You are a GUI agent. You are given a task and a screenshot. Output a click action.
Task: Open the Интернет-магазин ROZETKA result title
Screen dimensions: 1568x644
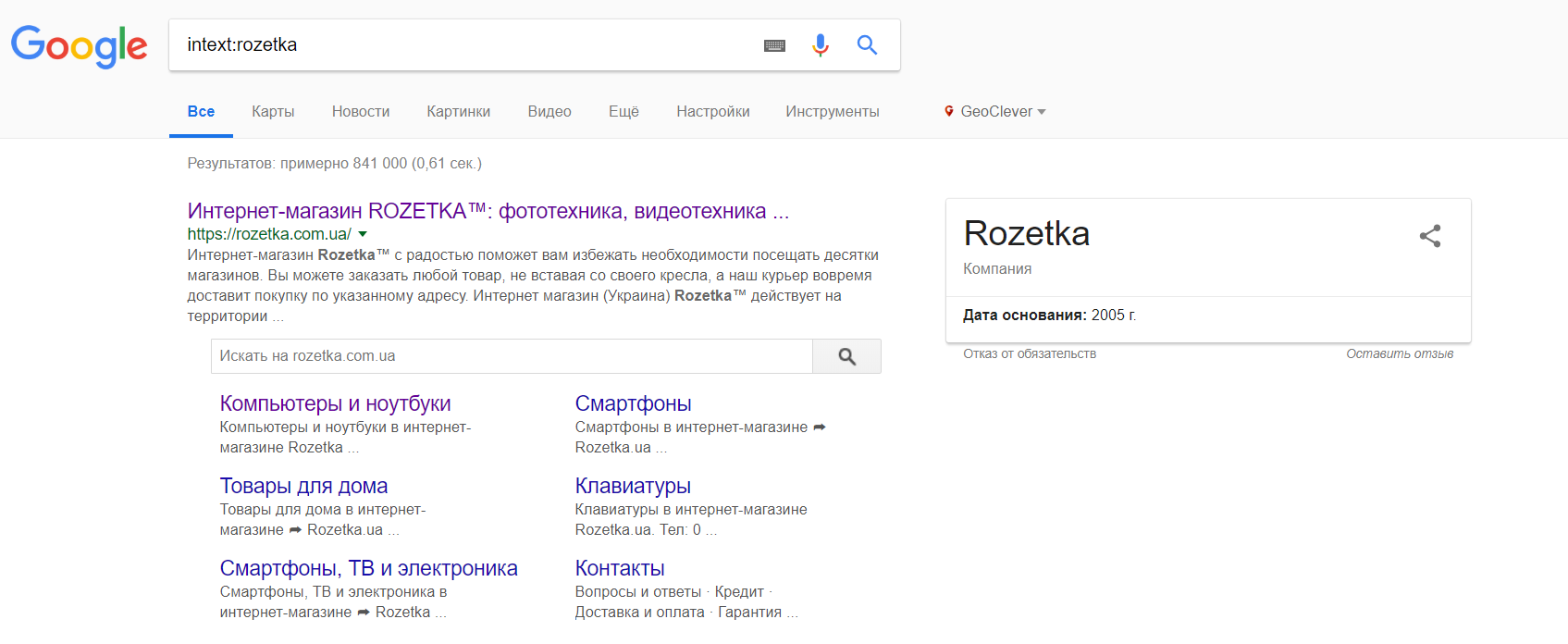point(488,211)
